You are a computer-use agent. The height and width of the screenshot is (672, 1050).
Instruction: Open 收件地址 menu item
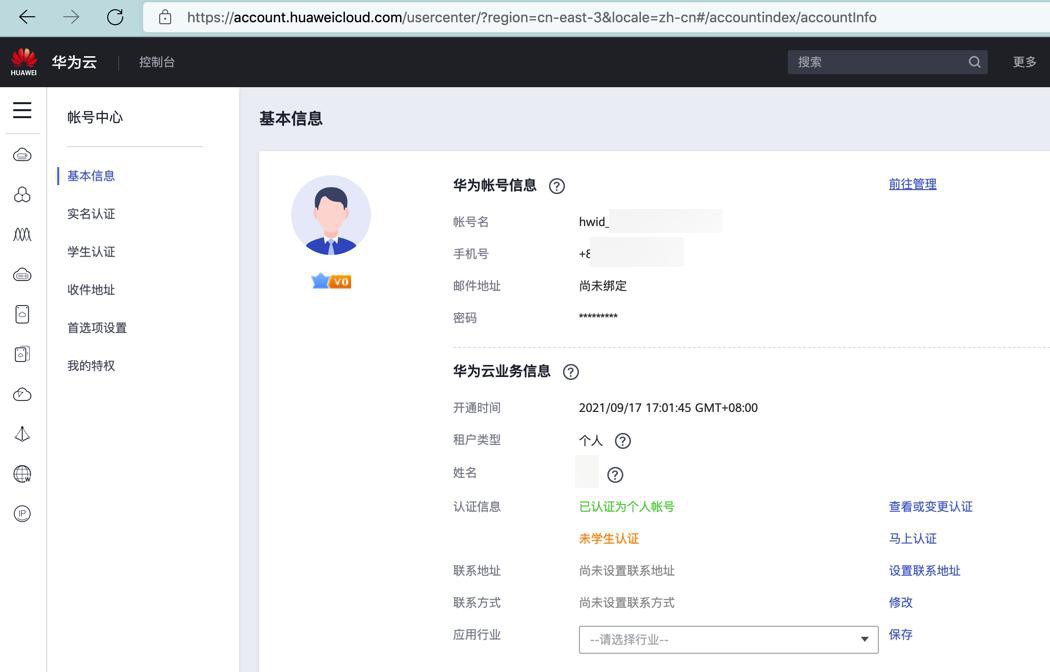(91, 290)
